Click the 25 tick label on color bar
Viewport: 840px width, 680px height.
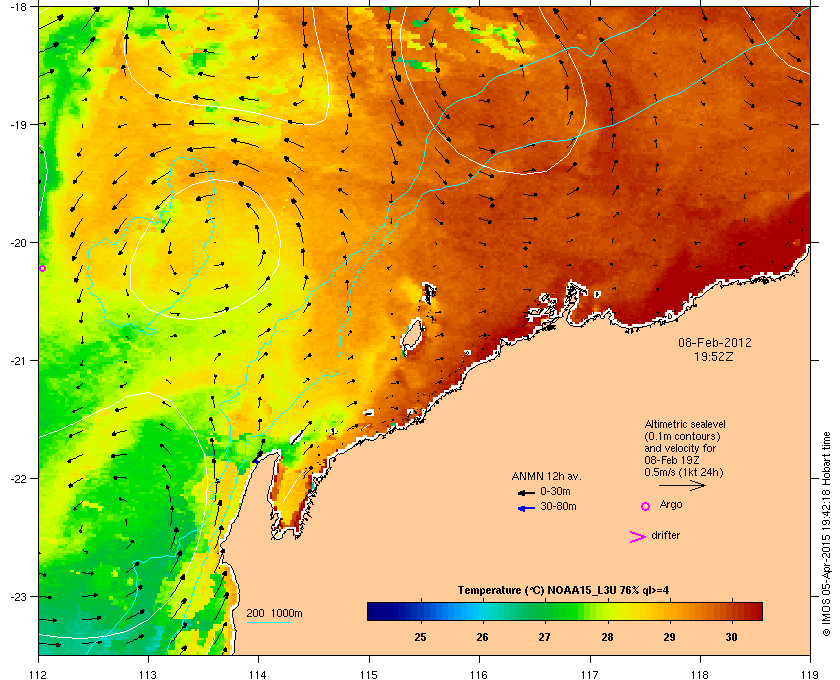click(421, 637)
